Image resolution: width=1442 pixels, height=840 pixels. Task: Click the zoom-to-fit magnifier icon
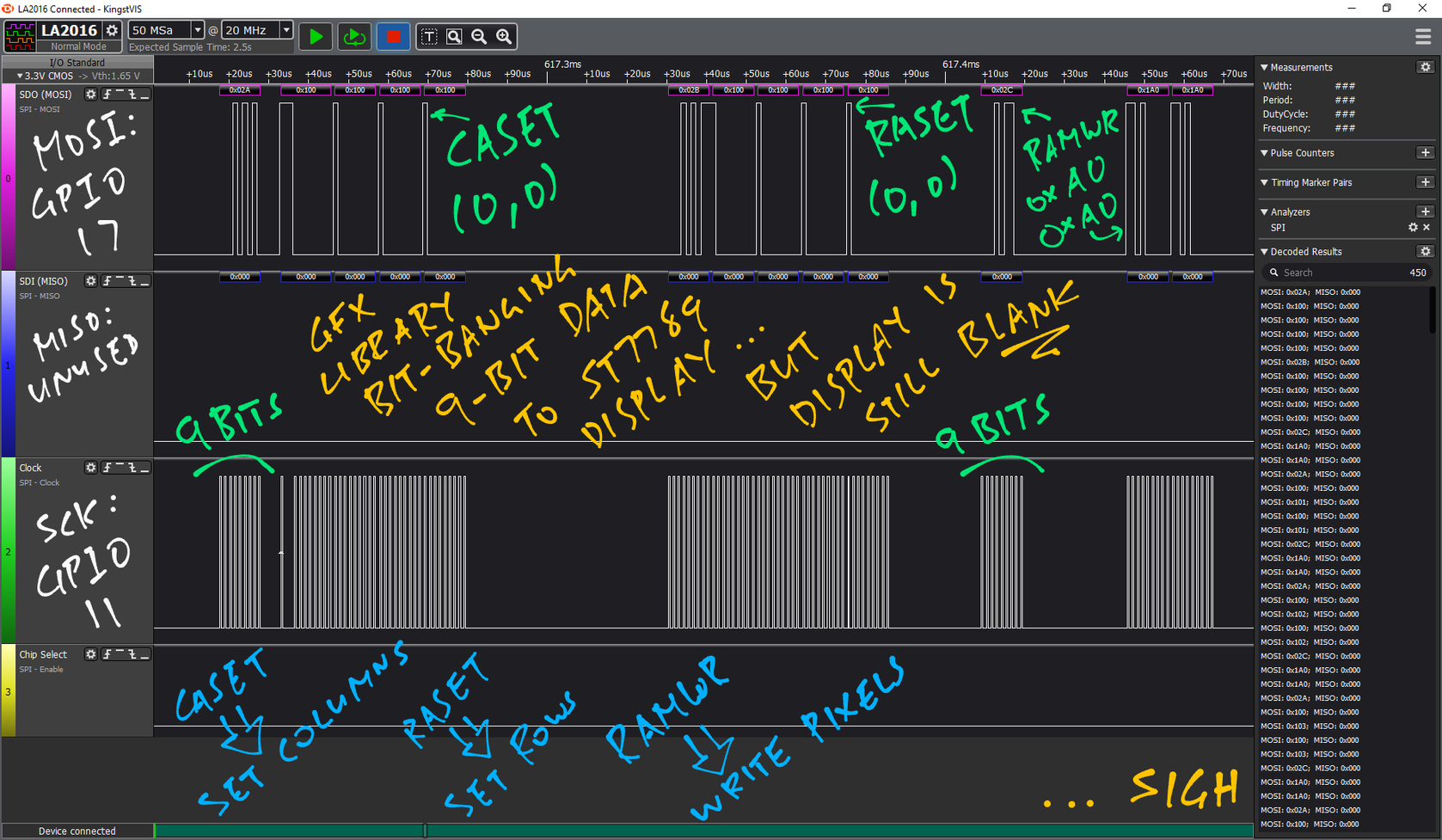tap(454, 36)
